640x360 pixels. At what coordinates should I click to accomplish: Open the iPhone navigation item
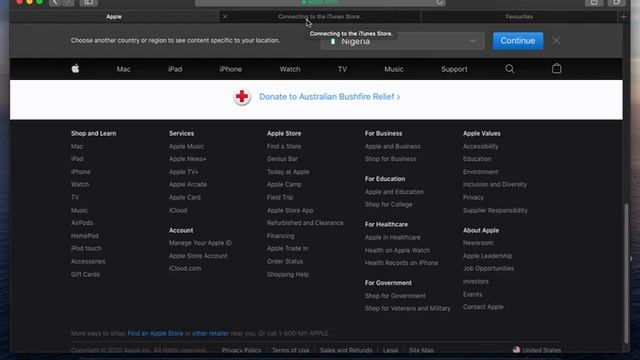point(231,69)
